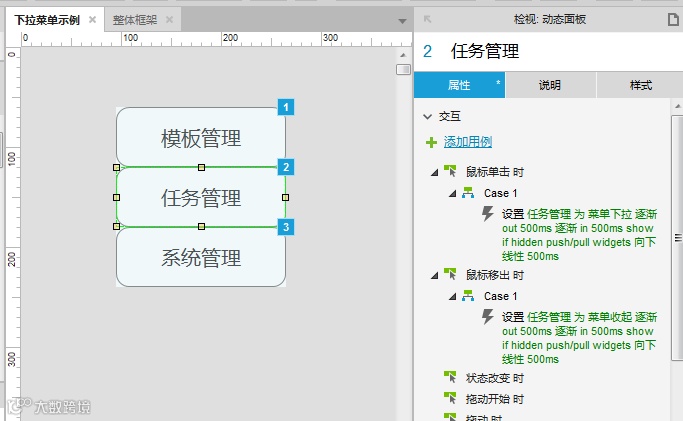The width and height of the screenshot is (683, 421).
Task: Click lightning action icon for 菜单下拉 action
Action: click(x=487, y=214)
